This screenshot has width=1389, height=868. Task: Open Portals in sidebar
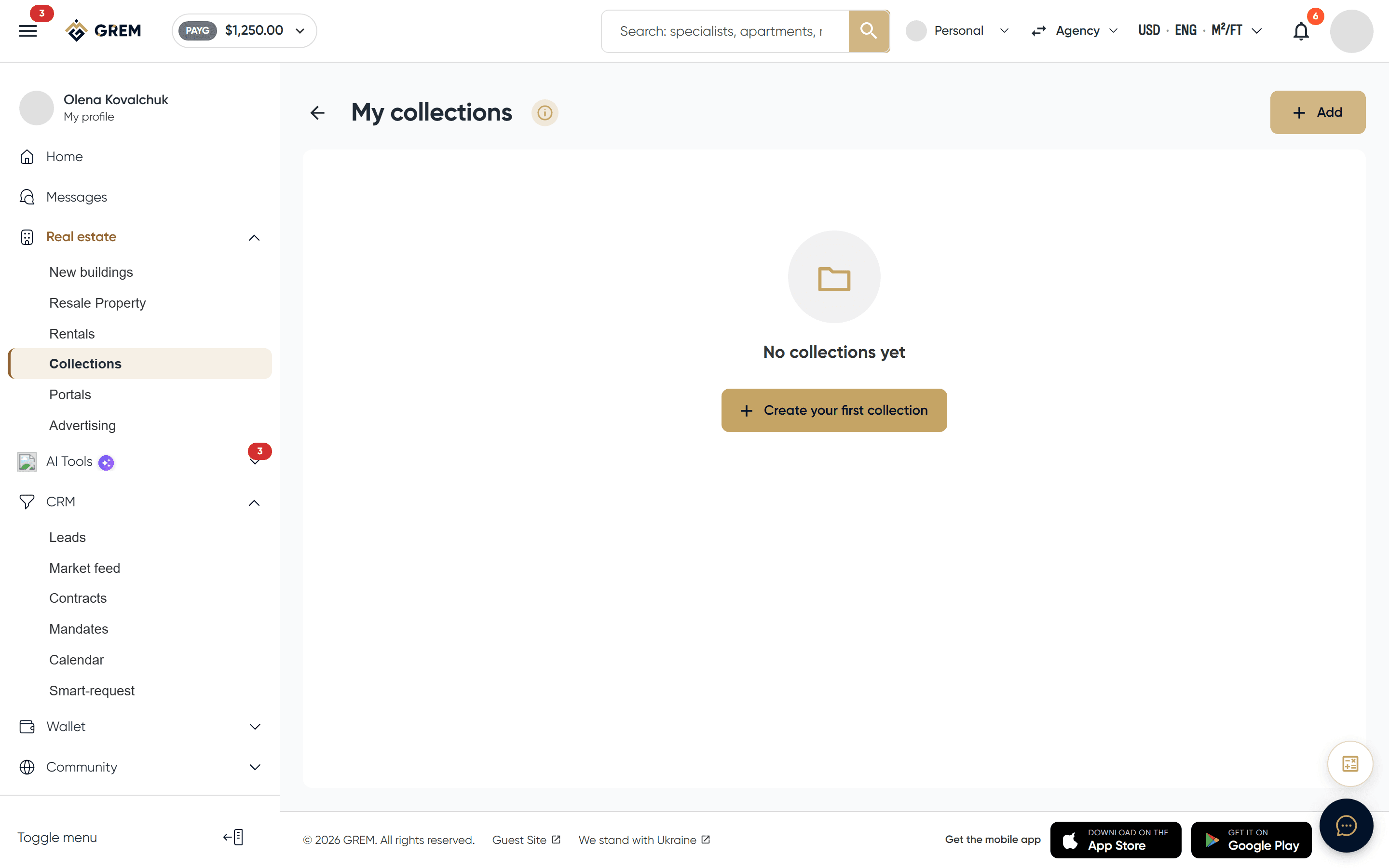coord(70,395)
